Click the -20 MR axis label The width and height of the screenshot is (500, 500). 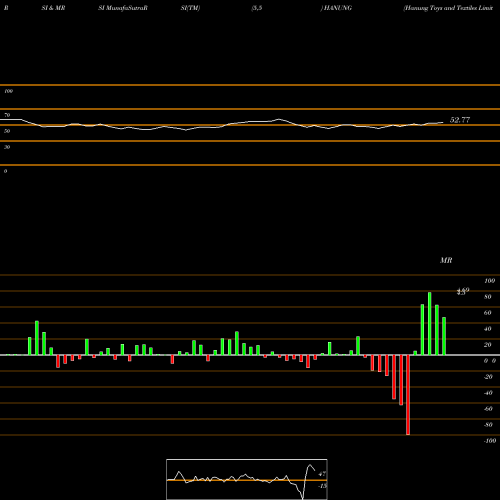488,377
